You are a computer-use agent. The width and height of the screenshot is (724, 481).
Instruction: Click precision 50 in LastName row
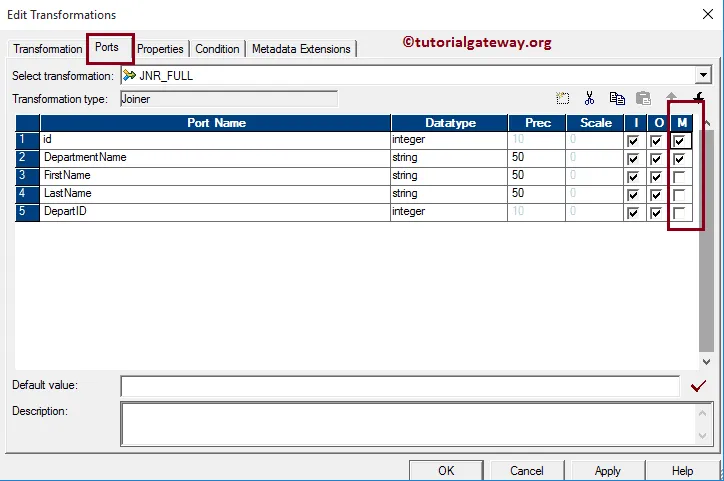coord(537,194)
